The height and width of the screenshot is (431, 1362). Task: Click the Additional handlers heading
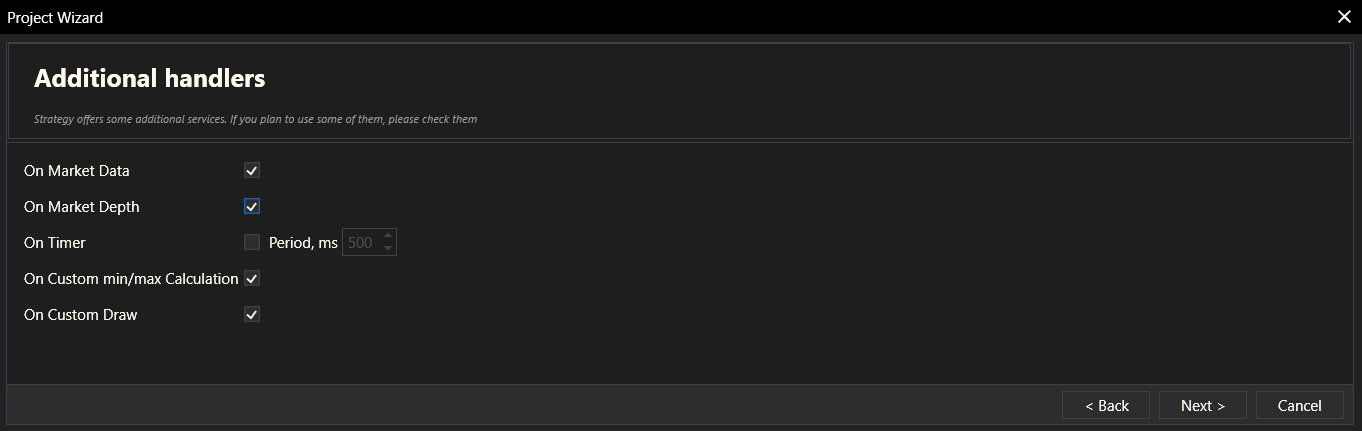pos(150,78)
